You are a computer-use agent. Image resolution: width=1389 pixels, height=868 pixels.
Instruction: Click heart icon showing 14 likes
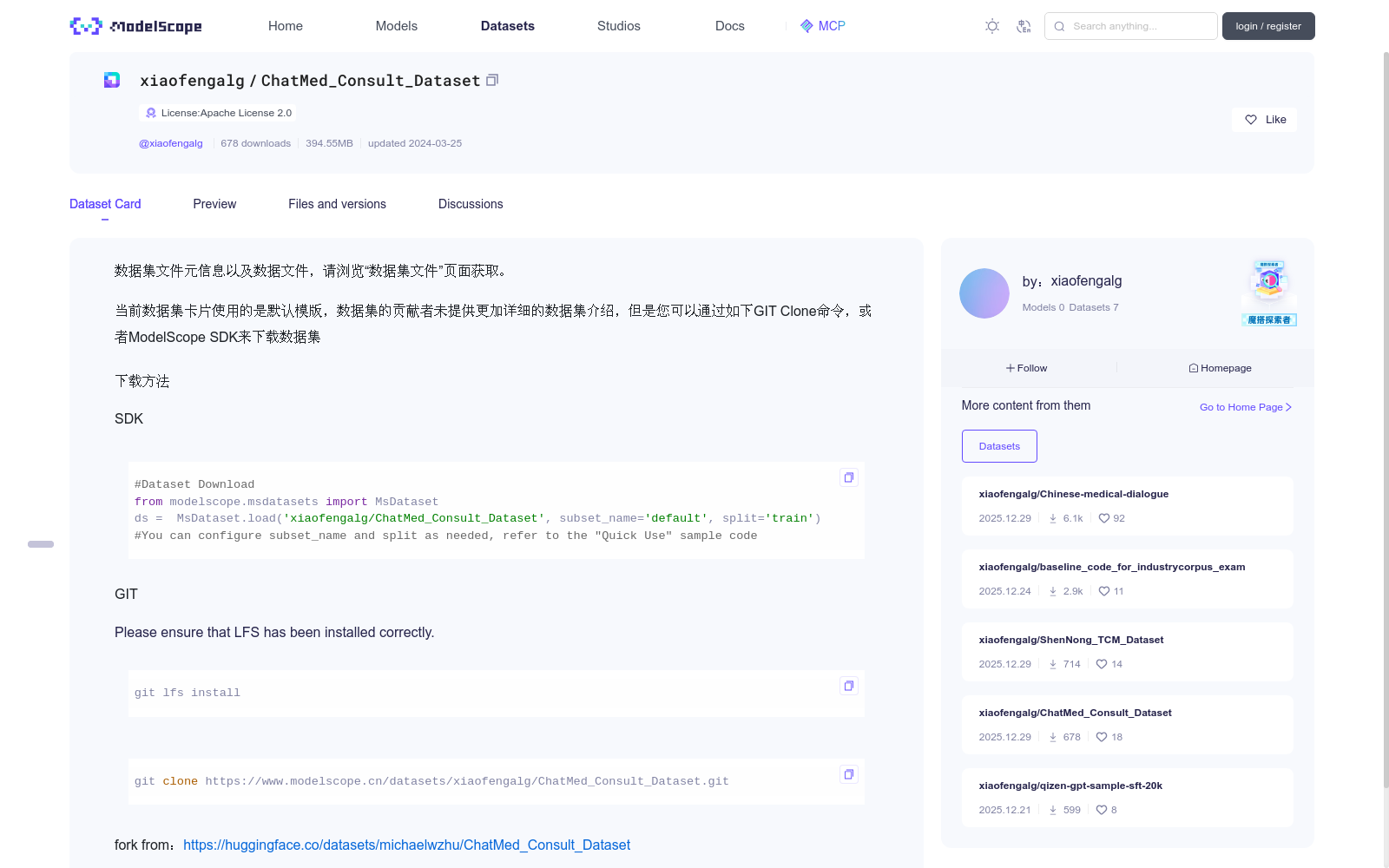[x=1102, y=664]
